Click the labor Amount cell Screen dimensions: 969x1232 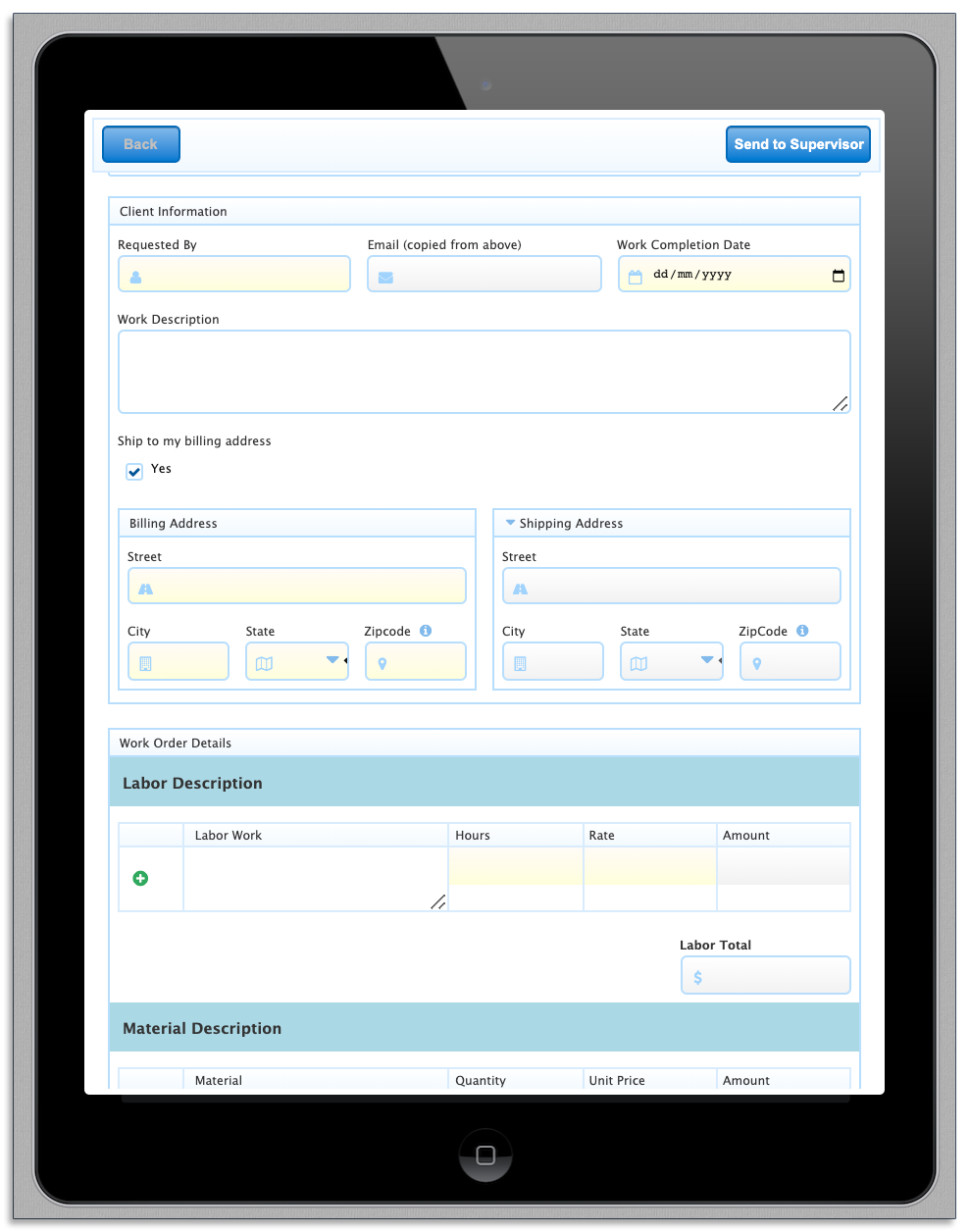pyautogui.click(x=784, y=867)
